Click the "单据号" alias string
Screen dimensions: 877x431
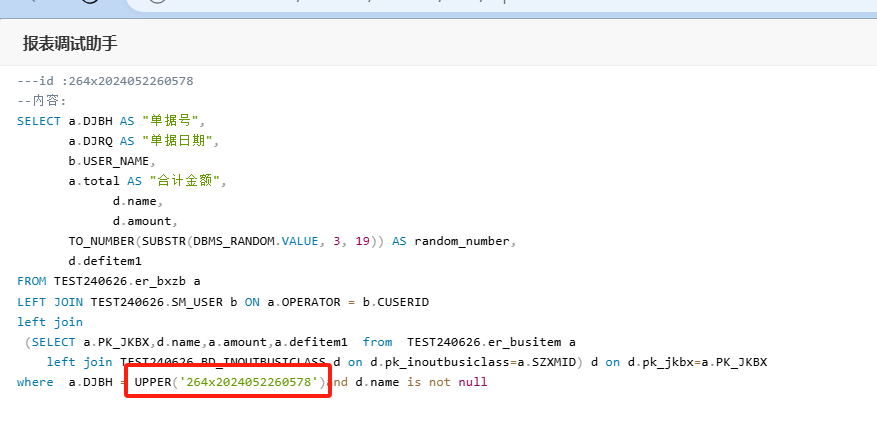(x=171, y=121)
